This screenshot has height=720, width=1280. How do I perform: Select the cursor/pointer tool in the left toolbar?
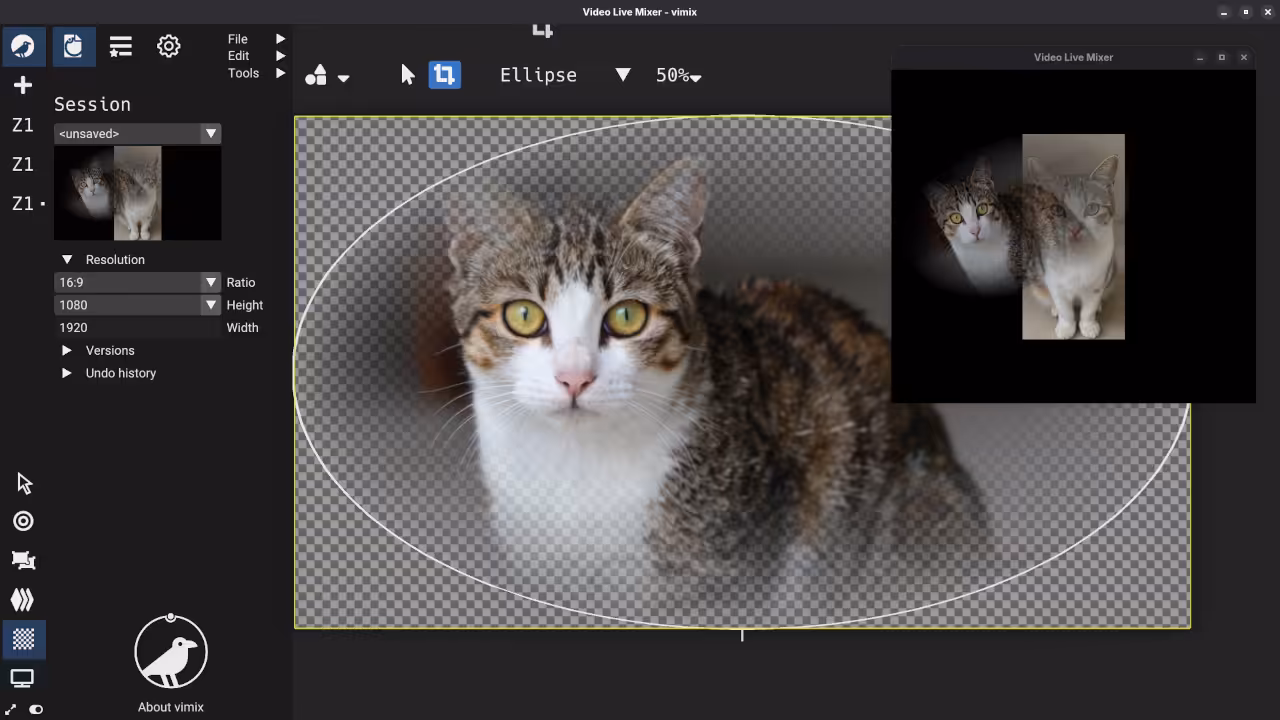click(24, 483)
